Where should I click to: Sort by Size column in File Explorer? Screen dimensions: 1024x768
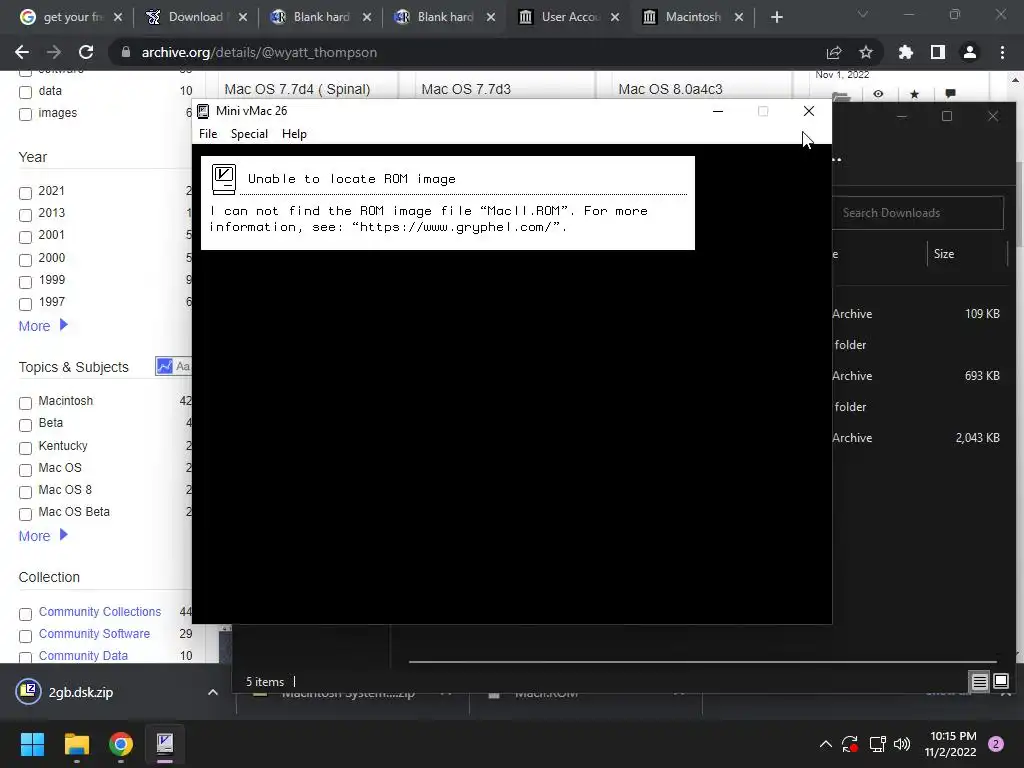pyautogui.click(x=944, y=254)
